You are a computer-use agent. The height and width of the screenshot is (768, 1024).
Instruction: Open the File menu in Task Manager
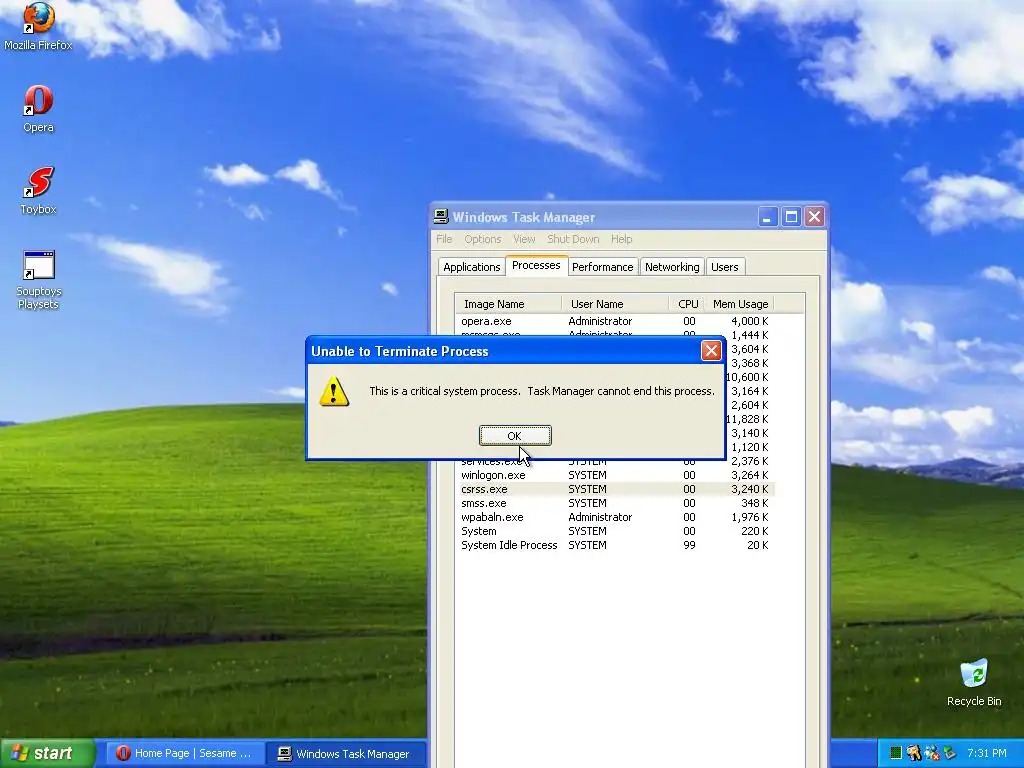pos(444,239)
